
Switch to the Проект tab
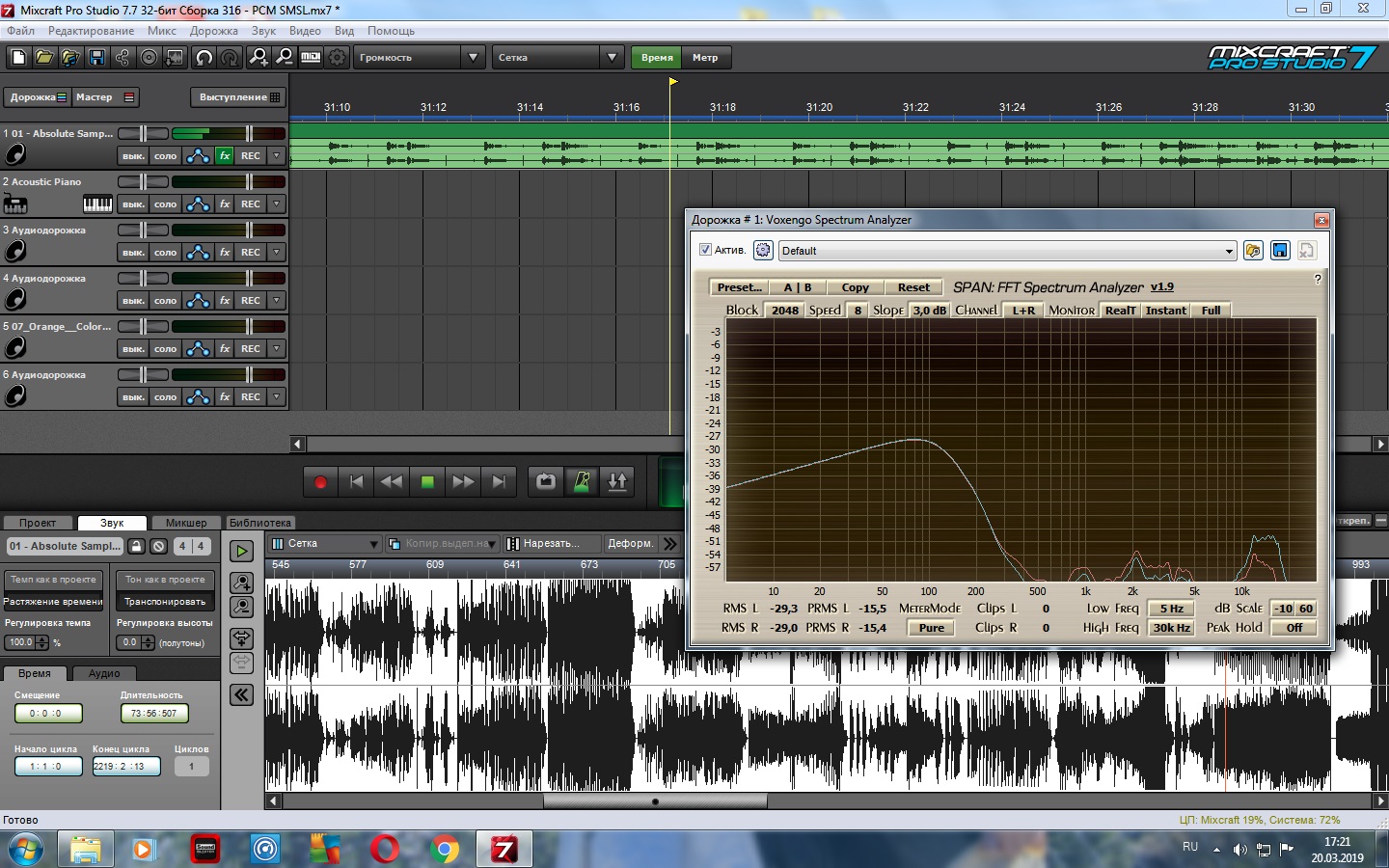click(38, 523)
